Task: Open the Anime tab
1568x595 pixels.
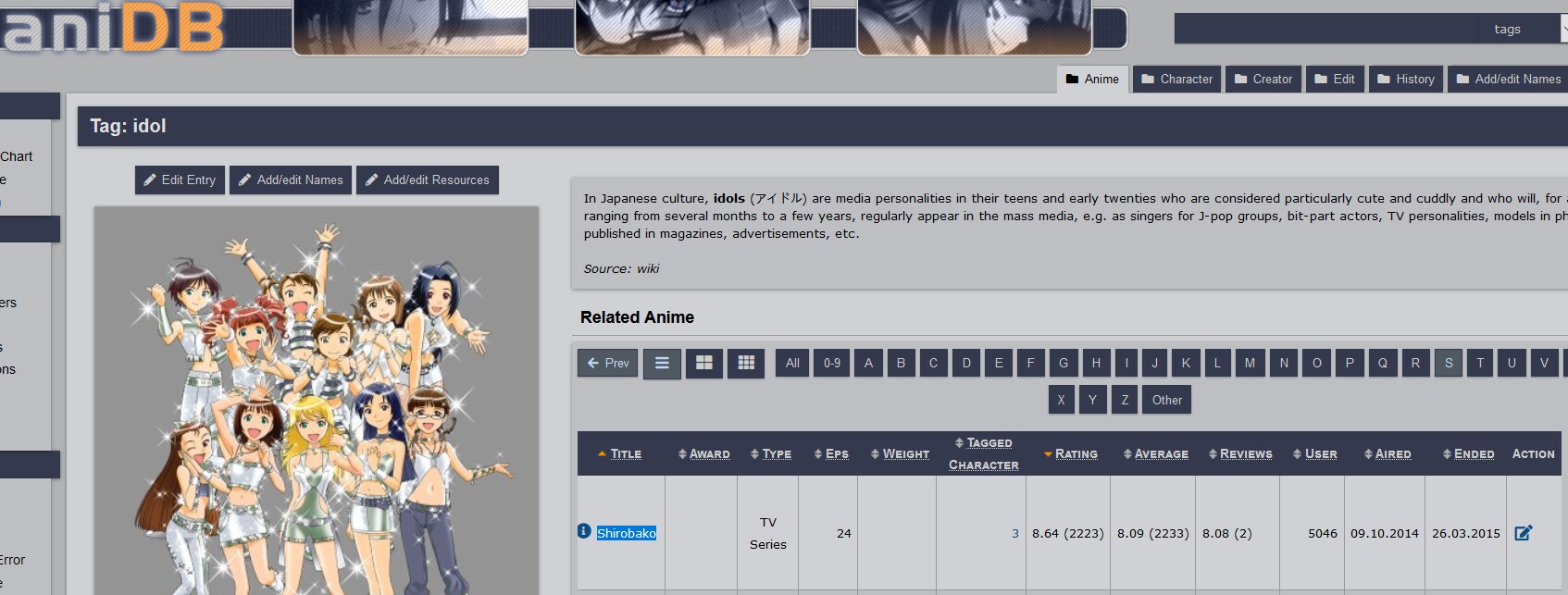Action: tap(1092, 80)
